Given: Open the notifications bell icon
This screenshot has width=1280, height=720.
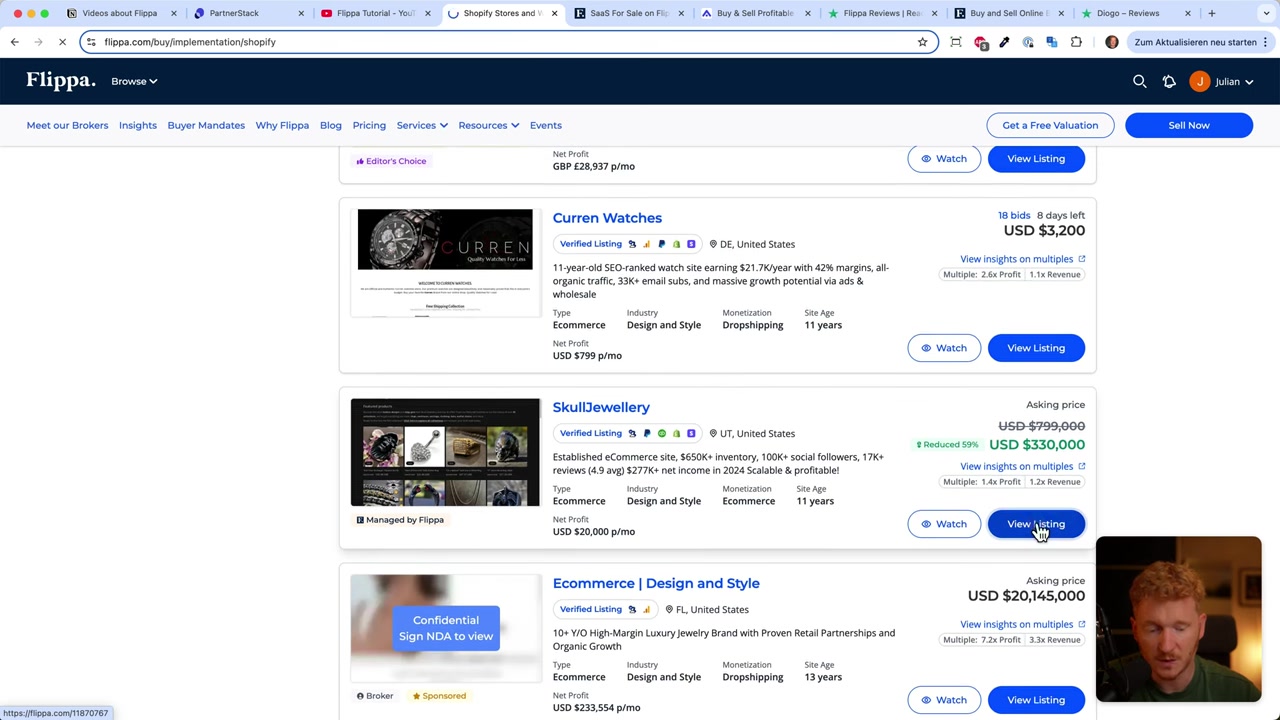Looking at the screenshot, I should point(1169,81).
